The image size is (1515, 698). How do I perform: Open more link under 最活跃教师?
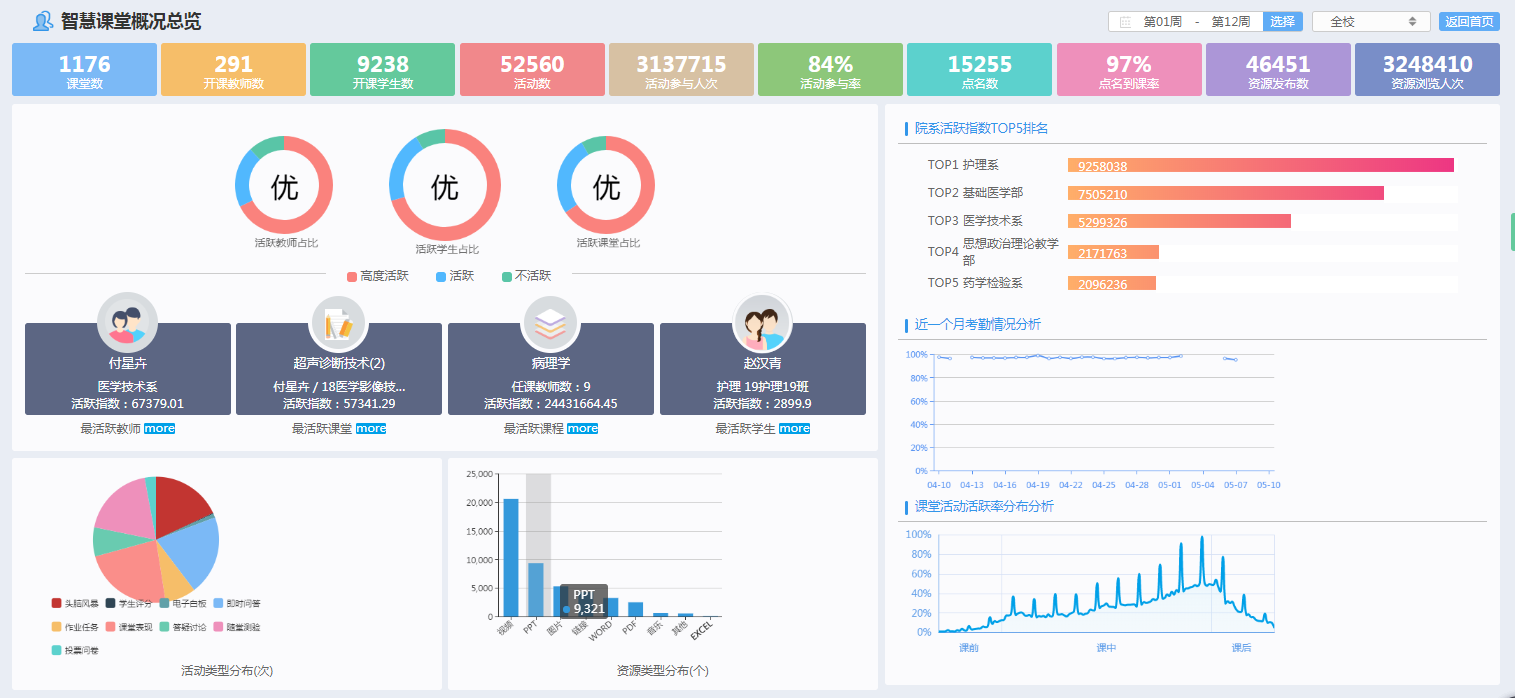tap(159, 429)
